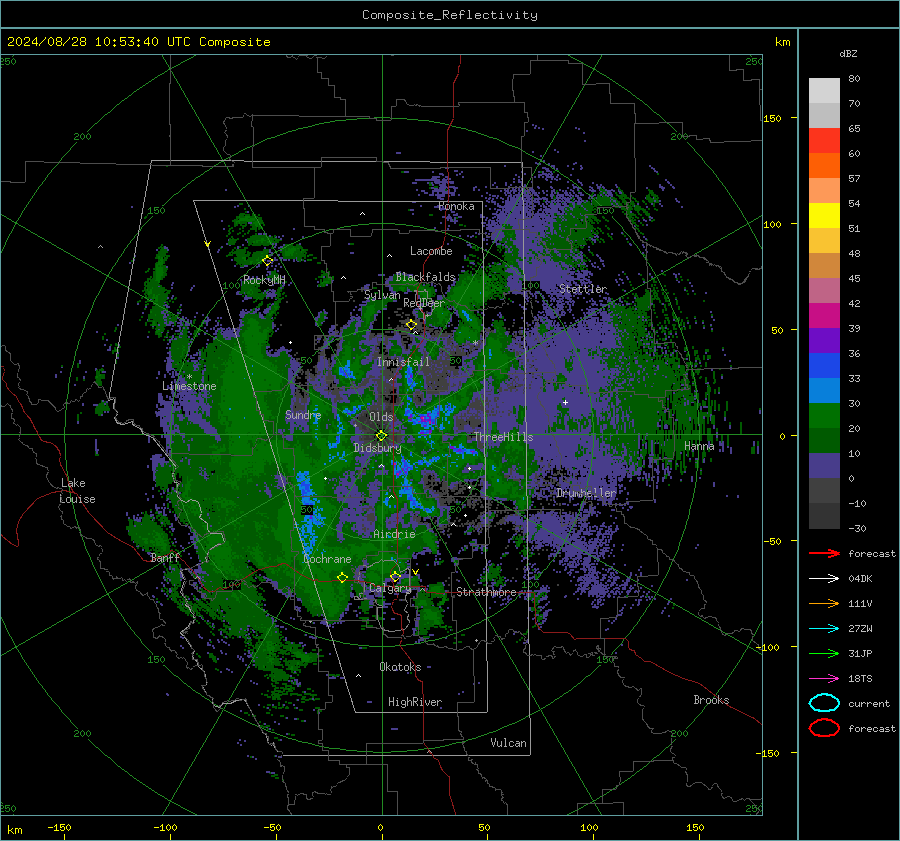Click the km unit label at top right
This screenshot has height=841, width=900.
tap(782, 42)
